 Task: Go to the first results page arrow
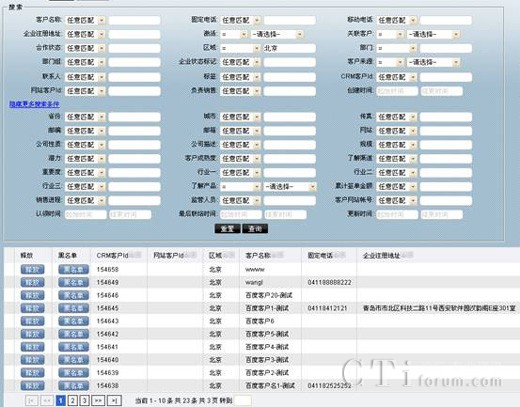coord(31,400)
